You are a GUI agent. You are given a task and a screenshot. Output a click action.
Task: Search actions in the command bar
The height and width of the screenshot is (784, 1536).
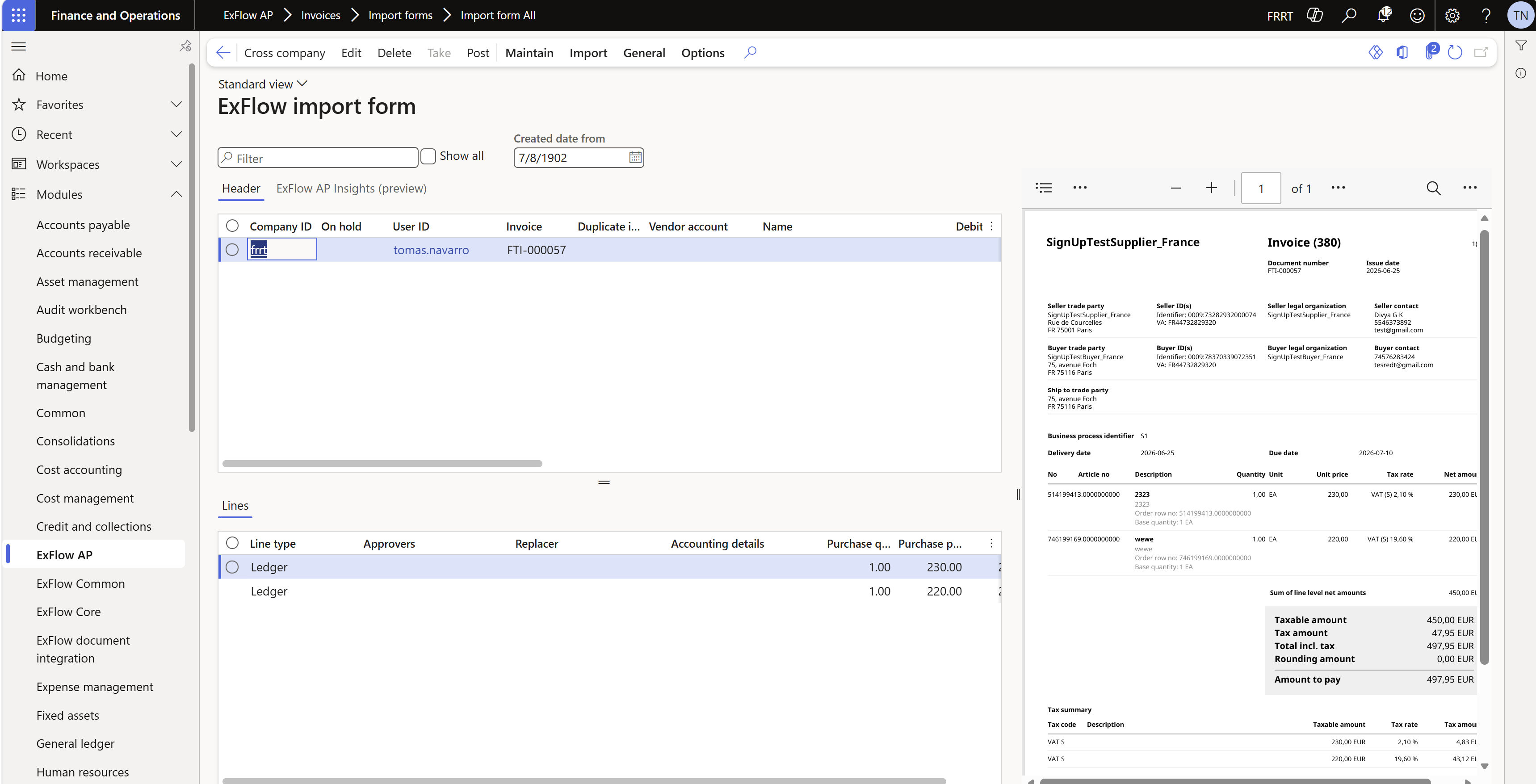point(750,52)
